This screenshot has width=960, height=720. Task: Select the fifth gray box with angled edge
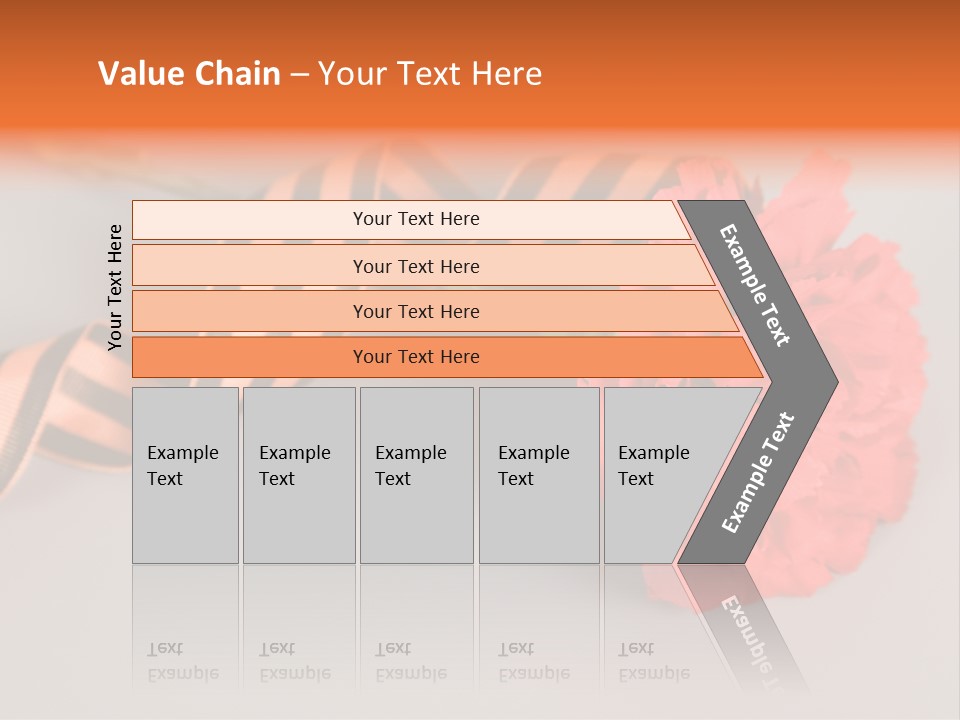coord(655,475)
